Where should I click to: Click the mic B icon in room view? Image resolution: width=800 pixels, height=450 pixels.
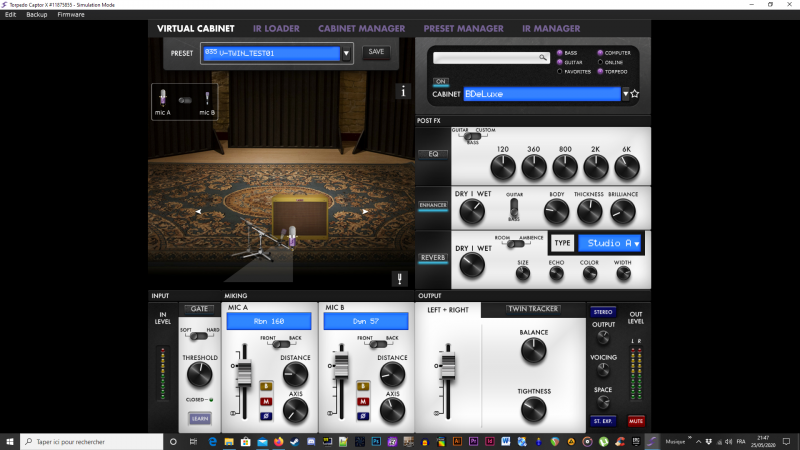pyautogui.click(x=207, y=99)
